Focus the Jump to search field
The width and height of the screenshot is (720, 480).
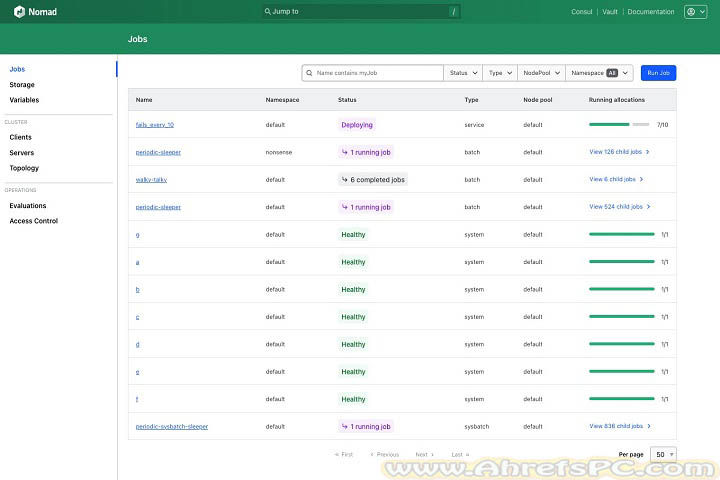pos(361,11)
